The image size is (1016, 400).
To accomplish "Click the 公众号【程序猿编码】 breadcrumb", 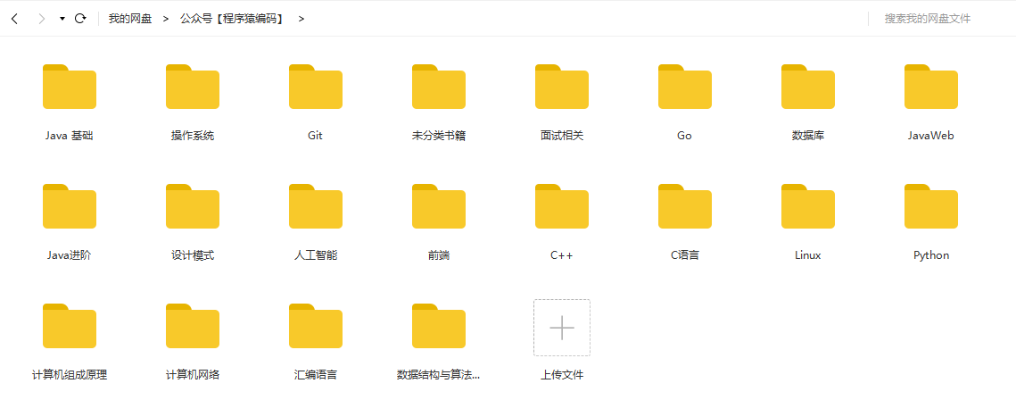I will pyautogui.click(x=232, y=19).
